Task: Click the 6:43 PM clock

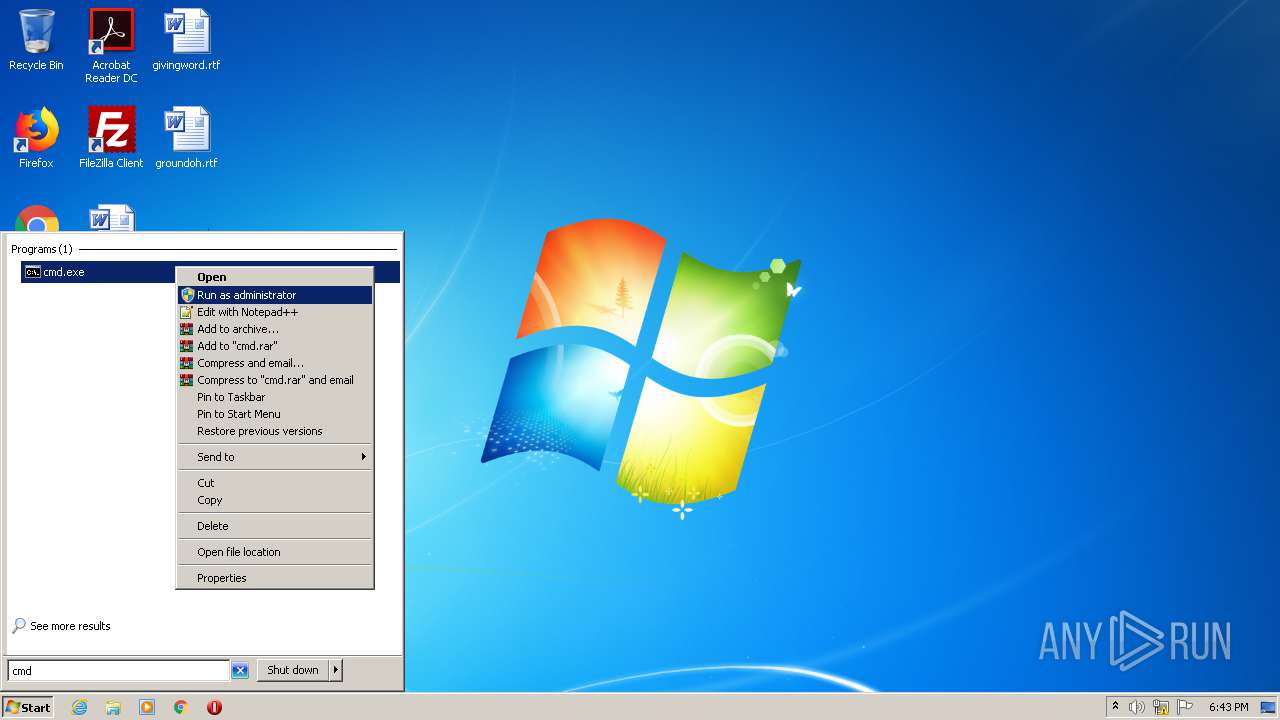Action: pyautogui.click(x=1228, y=707)
